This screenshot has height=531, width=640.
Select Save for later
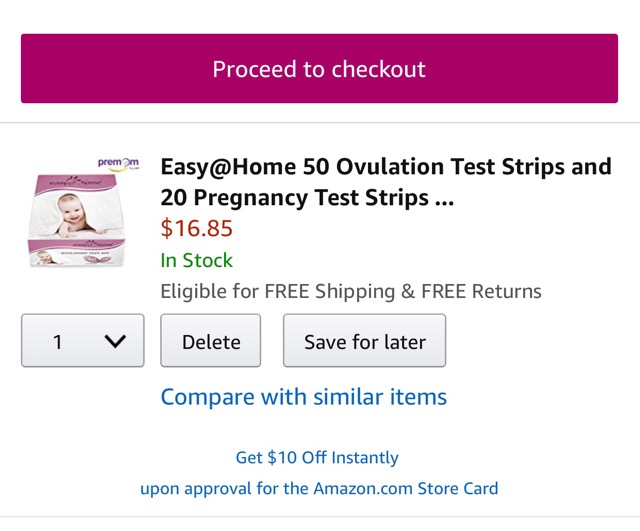[x=364, y=340]
